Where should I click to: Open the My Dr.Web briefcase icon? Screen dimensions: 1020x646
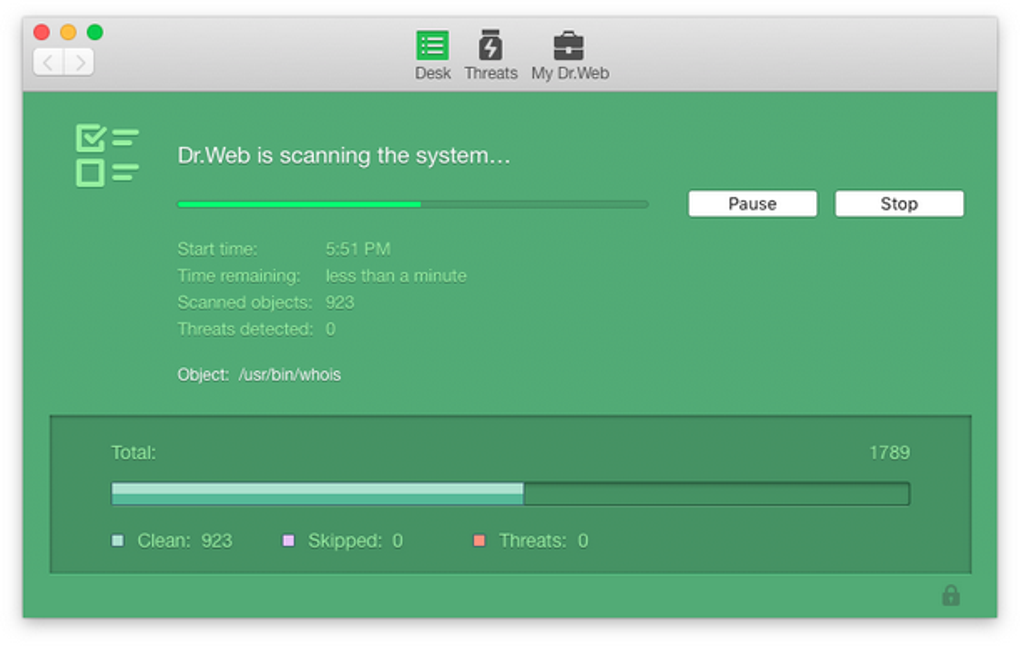pyautogui.click(x=569, y=46)
